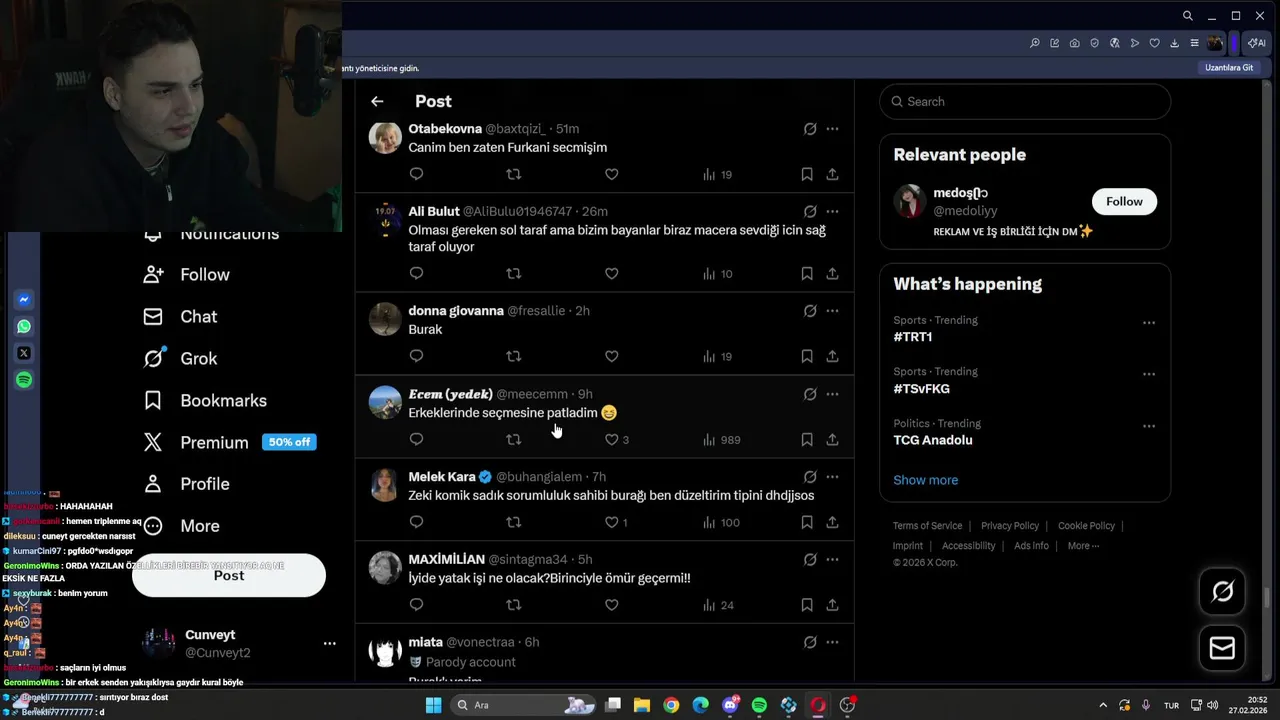The width and height of the screenshot is (1280, 720).
Task: Focus the X Search field
Action: point(1025,101)
